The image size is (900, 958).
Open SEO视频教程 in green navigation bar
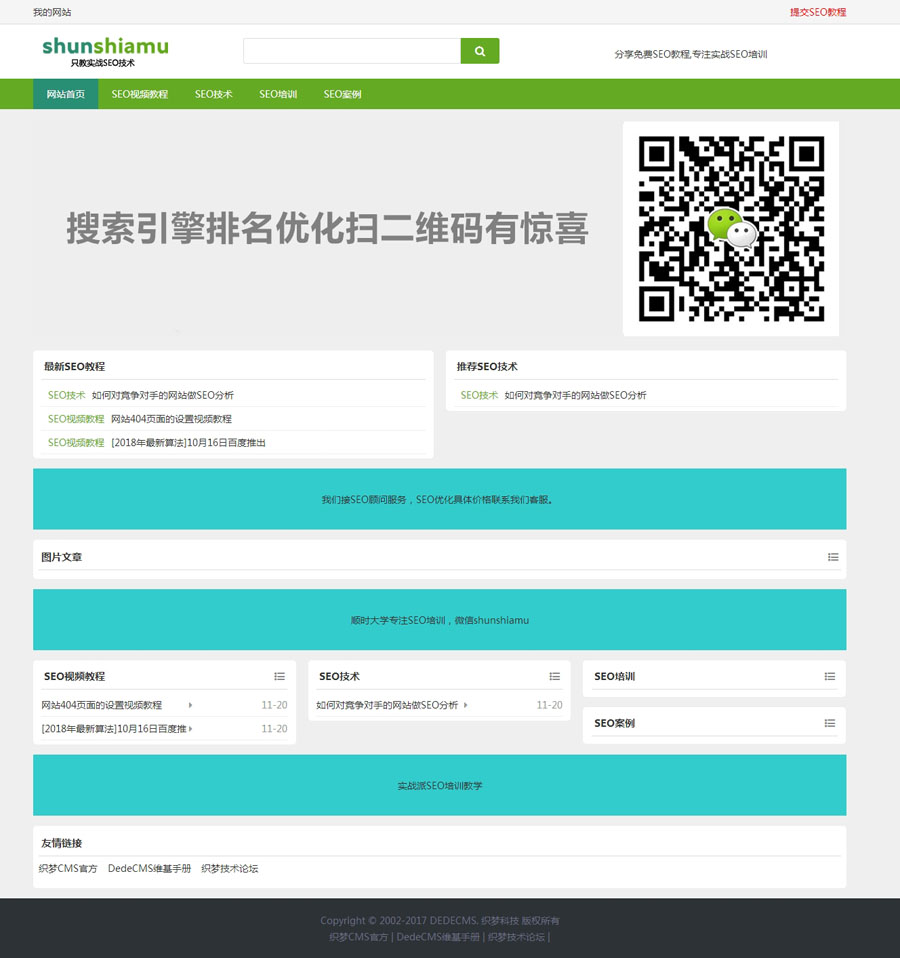point(139,94)
